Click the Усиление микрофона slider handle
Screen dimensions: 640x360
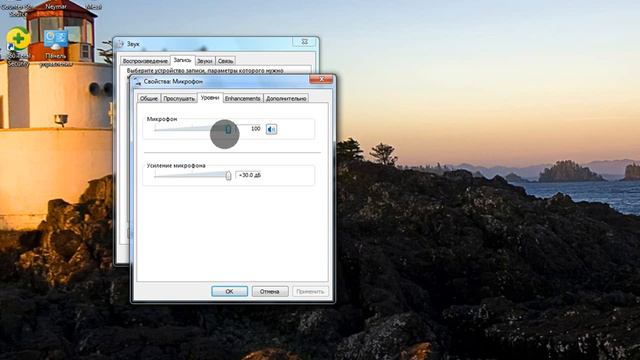[x=228, y=176]
